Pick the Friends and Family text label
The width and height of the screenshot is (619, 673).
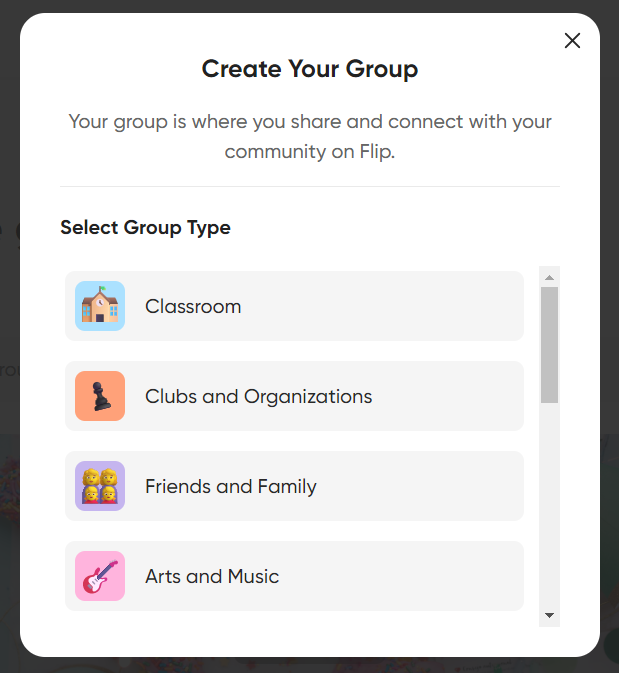[x=231, y=487]
